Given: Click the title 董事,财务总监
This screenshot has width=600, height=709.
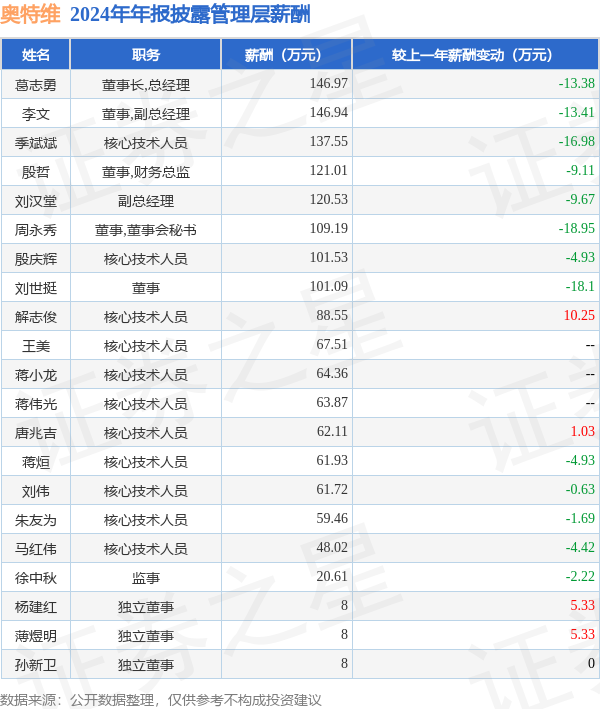Looking at the screenshot, I should [146, 172].
